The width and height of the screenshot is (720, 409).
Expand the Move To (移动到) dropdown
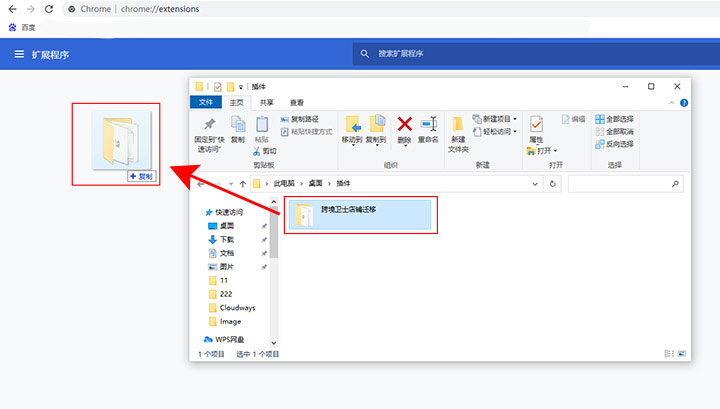click(x=352, y=144)
